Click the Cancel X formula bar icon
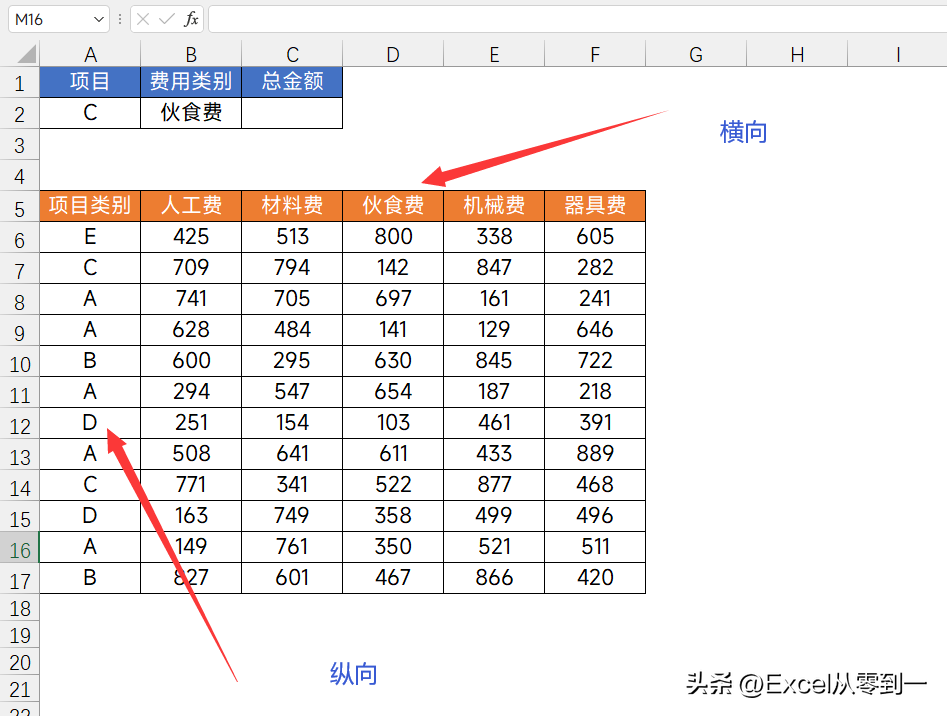 [x=143, y=19]
